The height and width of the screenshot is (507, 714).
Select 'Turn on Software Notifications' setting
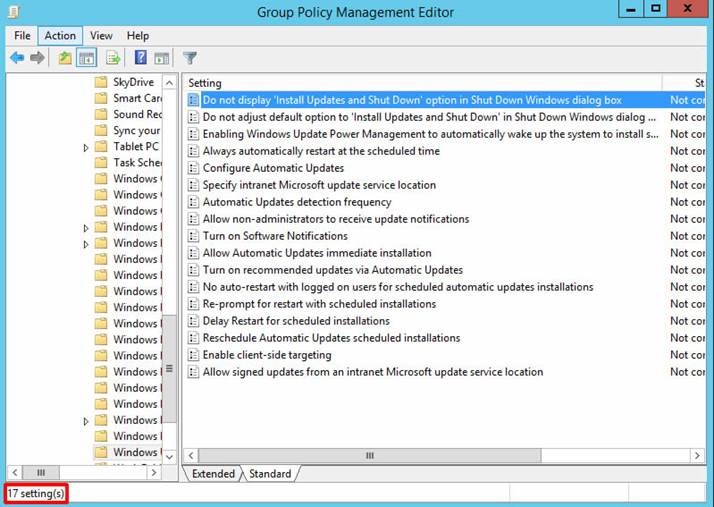click(275, 236)
